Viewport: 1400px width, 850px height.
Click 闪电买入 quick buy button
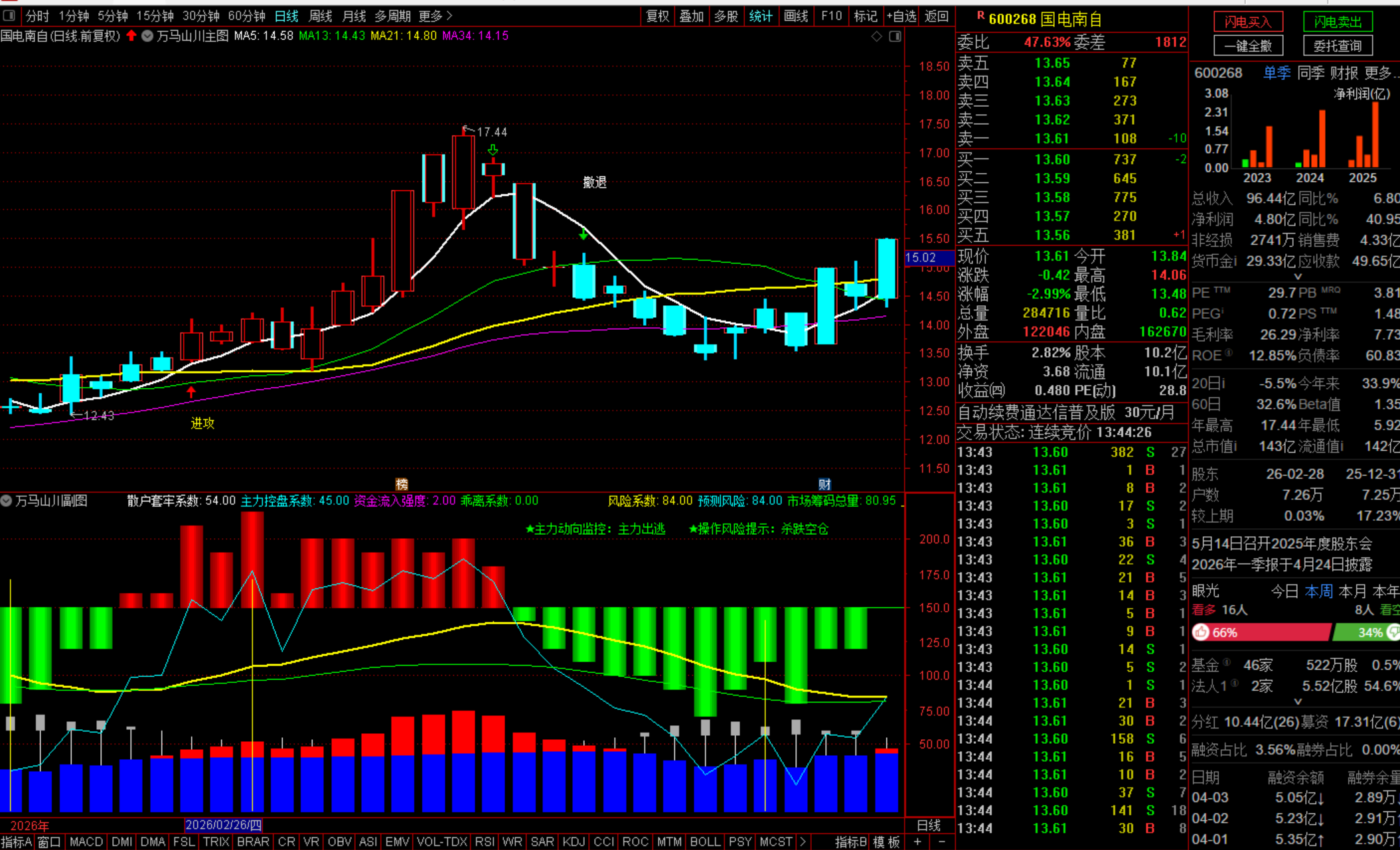[1247, 22]
